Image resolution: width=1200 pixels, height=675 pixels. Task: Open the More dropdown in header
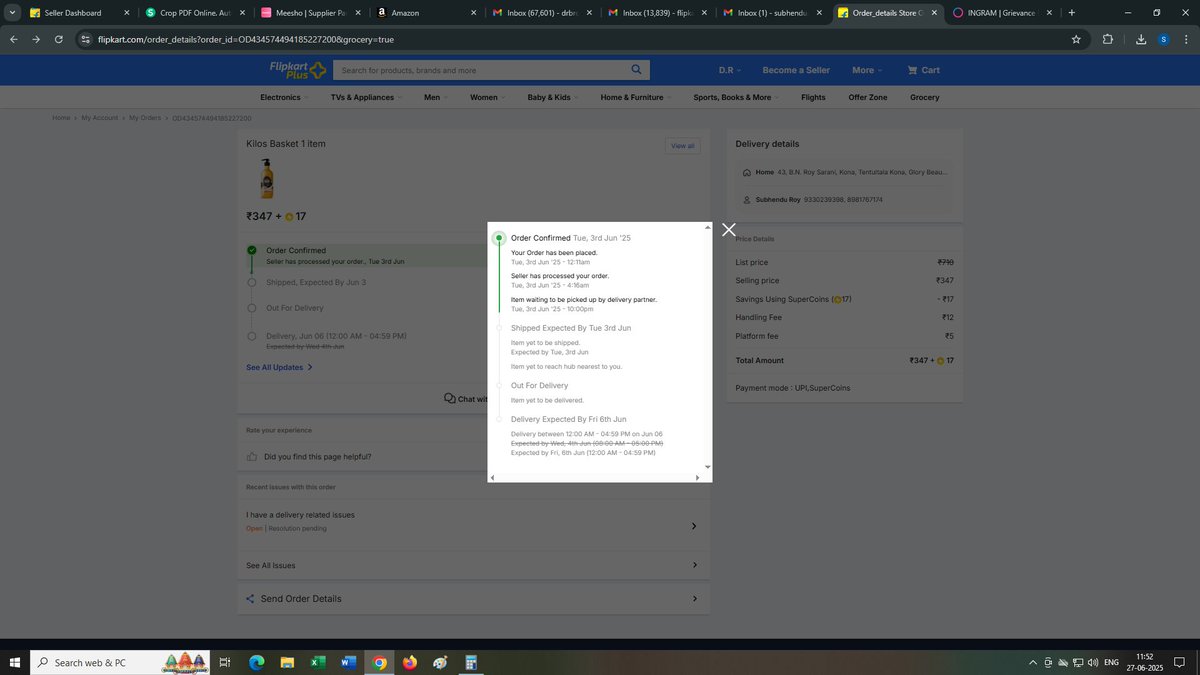click(x=867, y=70)
